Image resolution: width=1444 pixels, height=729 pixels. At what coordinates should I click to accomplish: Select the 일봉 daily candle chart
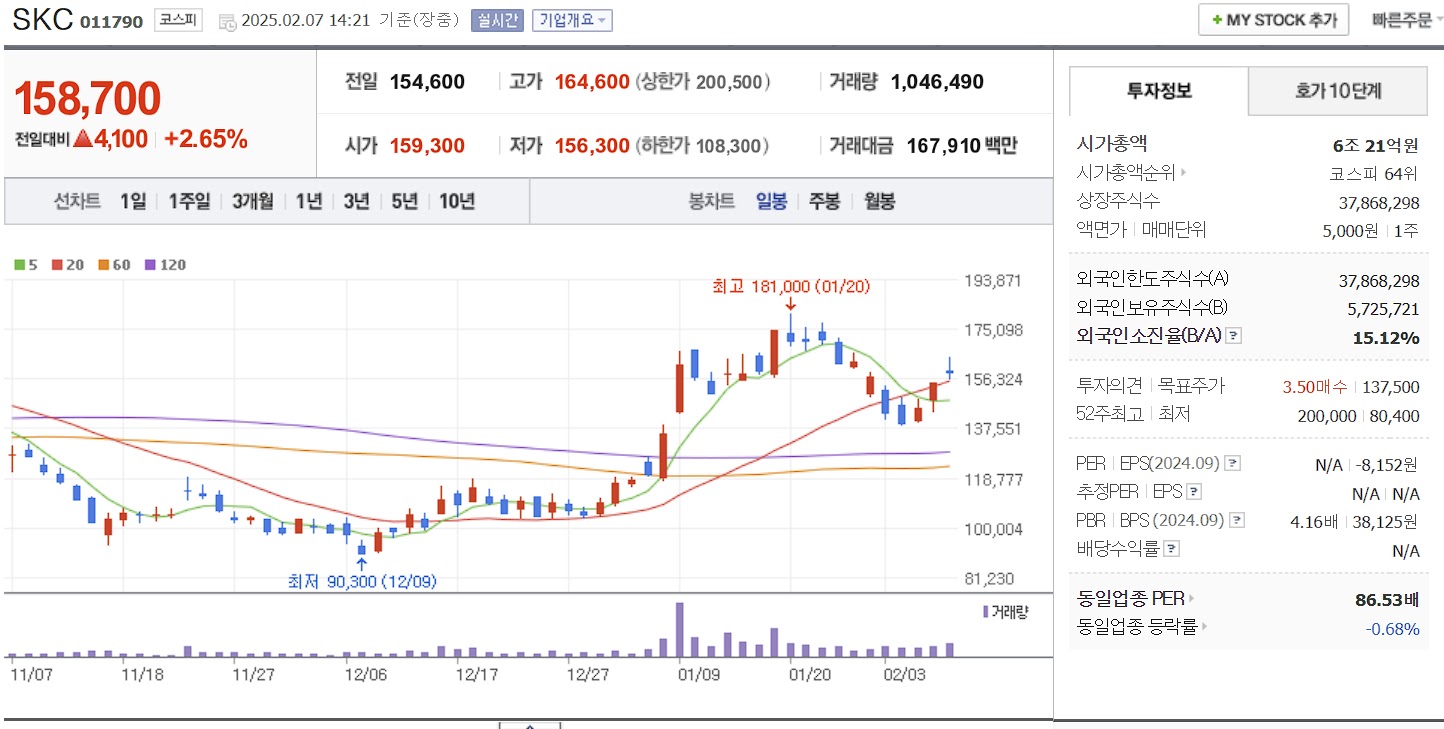[771, 201]
